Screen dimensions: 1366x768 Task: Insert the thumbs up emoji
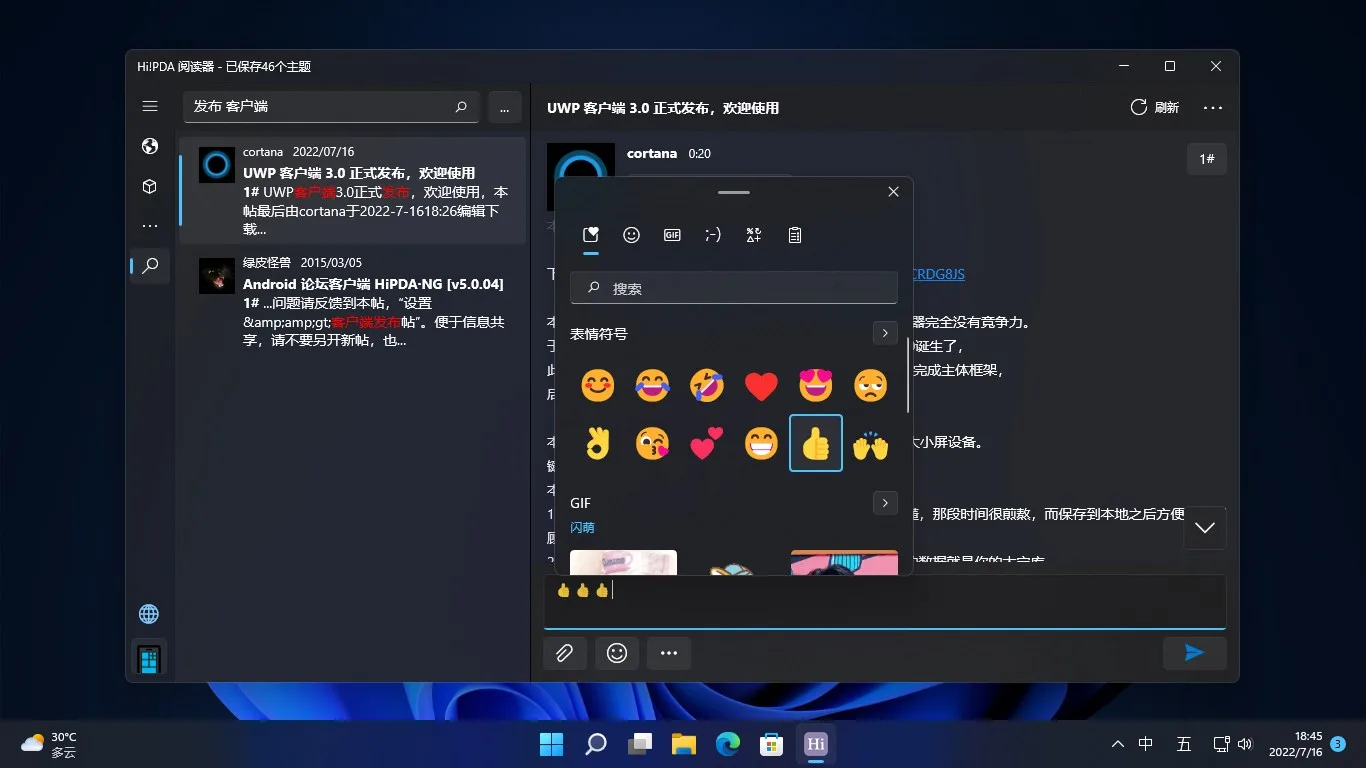(x=816, y=443)
